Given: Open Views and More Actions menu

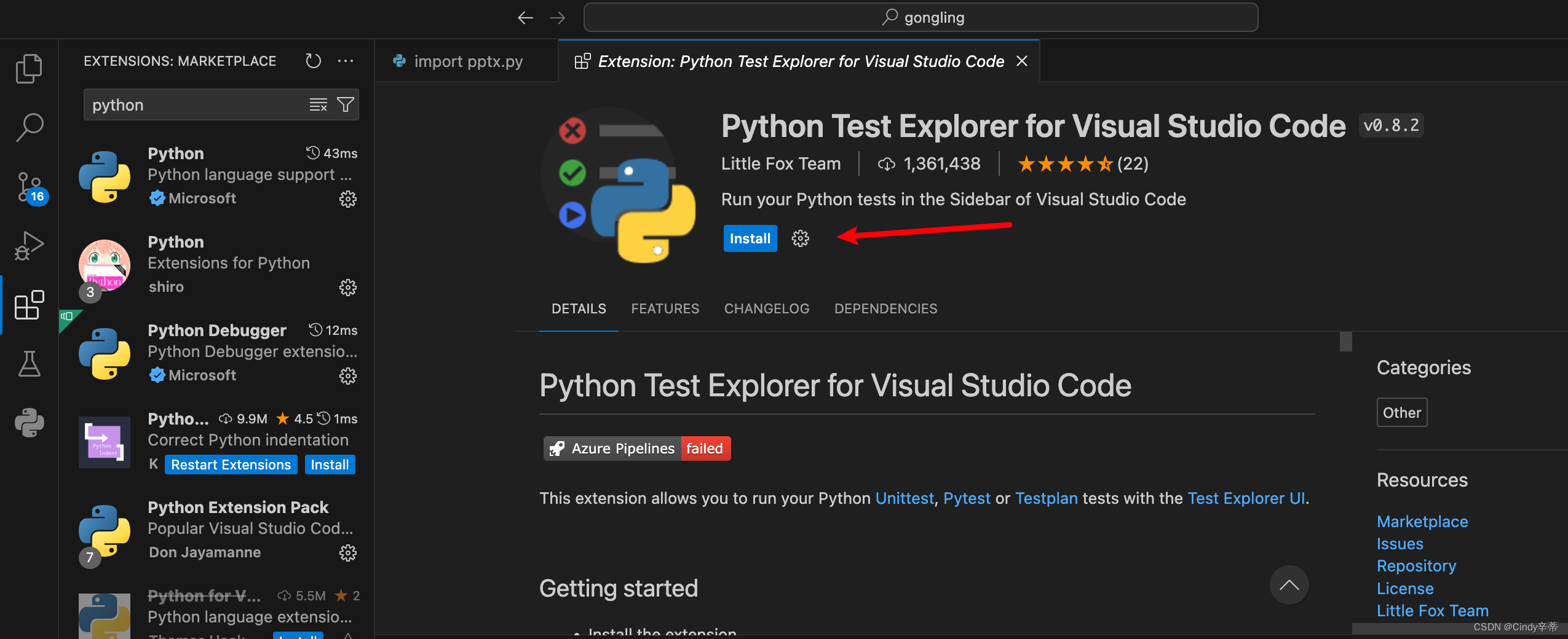Looking at the screenshot, I should (346, 61).
